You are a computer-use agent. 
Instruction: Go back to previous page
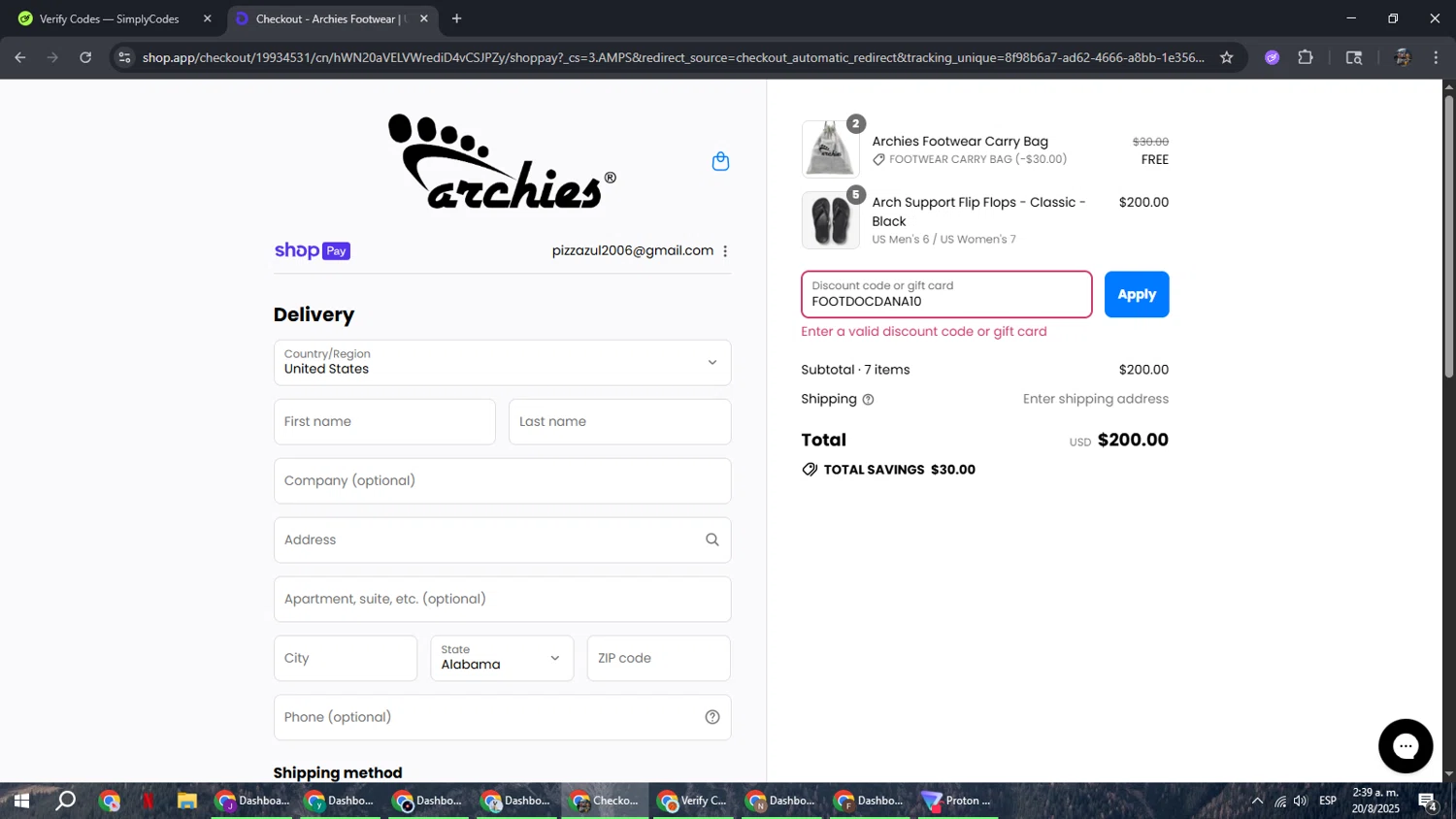point(20,58)
